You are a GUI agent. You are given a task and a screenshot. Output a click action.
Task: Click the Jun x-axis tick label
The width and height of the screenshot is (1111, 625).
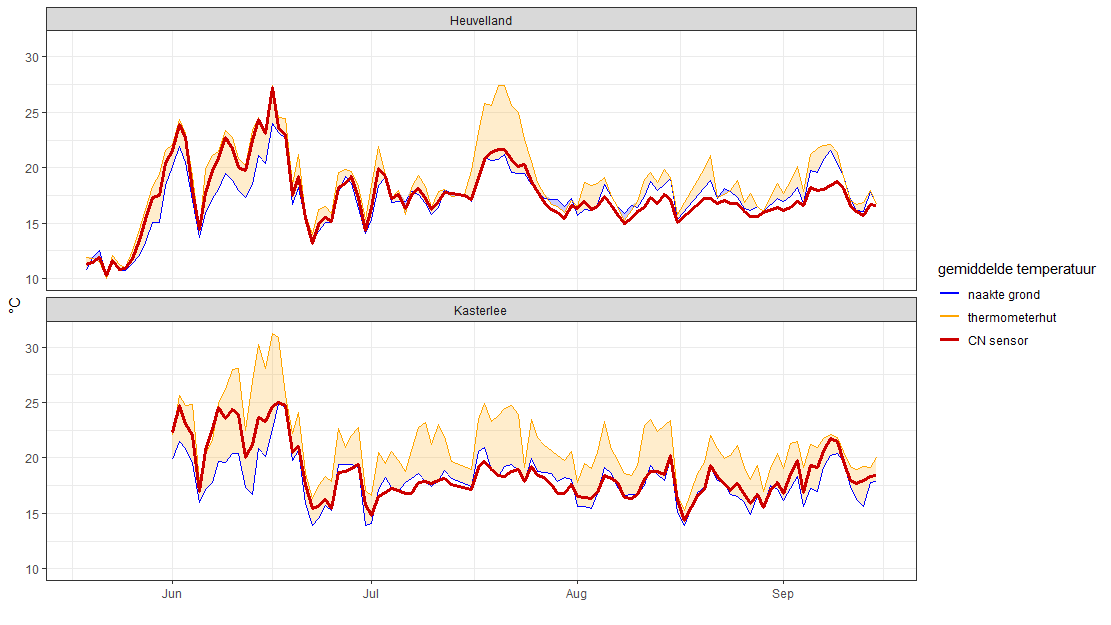(x=172, y=595)
